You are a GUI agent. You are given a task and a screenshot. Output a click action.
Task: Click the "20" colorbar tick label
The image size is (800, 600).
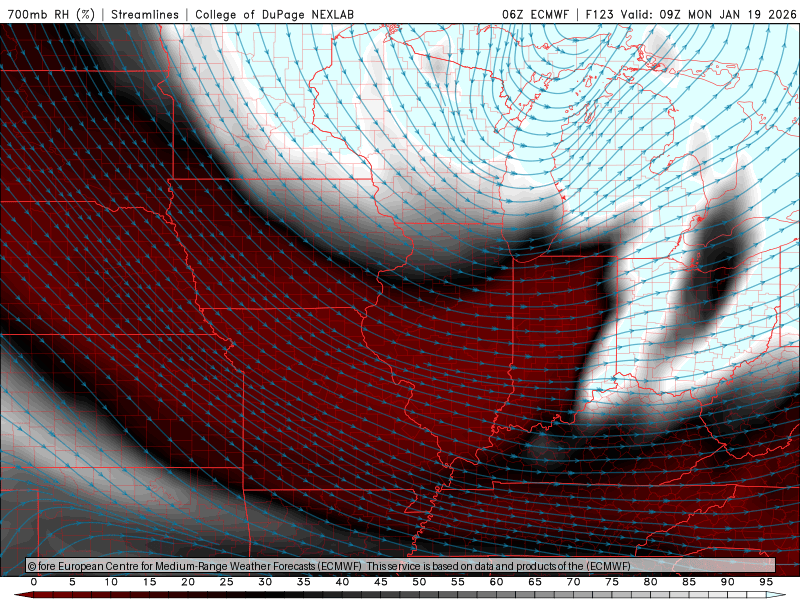click(x=188, y=582)
